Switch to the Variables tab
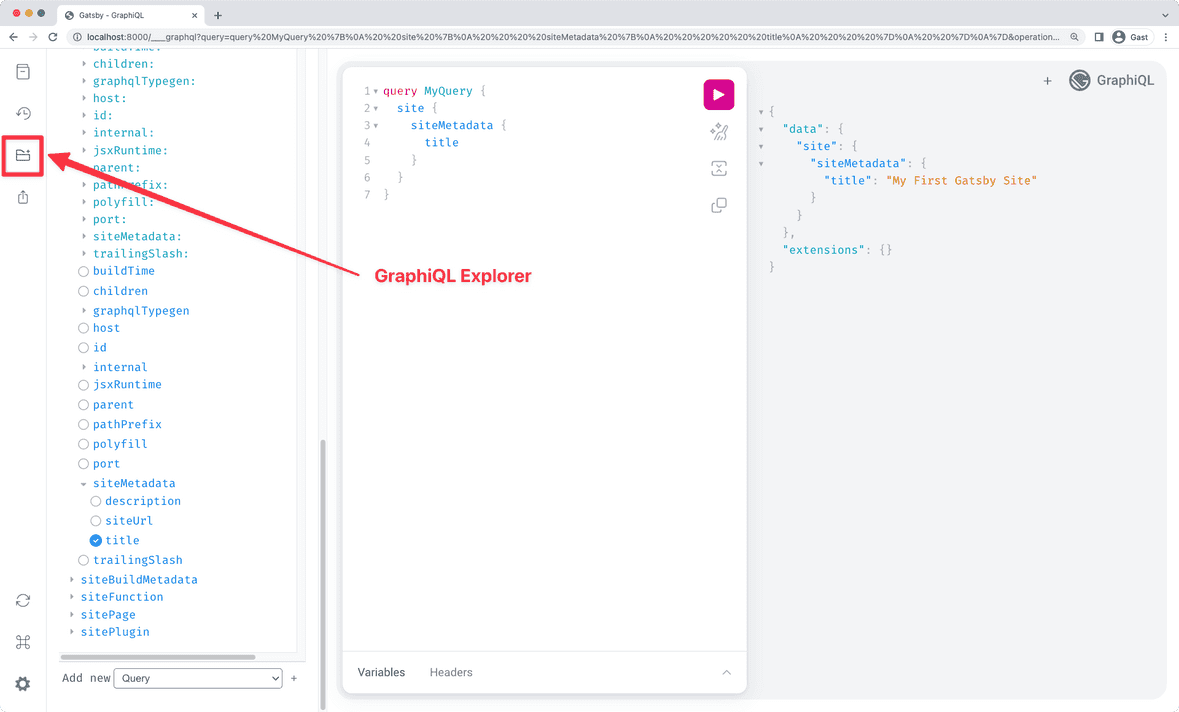The width and height of the screenshot is (1179, 712). [381, 672]
